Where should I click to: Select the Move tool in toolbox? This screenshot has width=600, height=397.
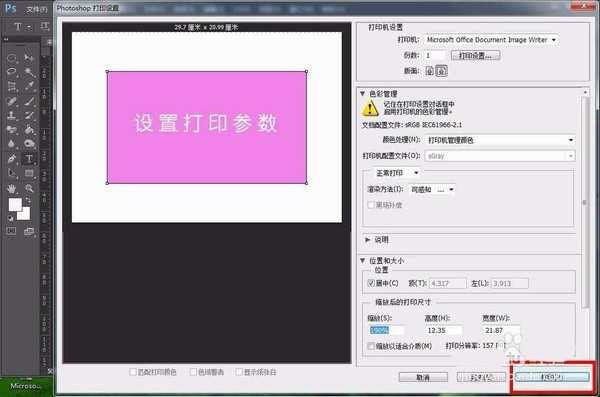(x=29, y=58)
